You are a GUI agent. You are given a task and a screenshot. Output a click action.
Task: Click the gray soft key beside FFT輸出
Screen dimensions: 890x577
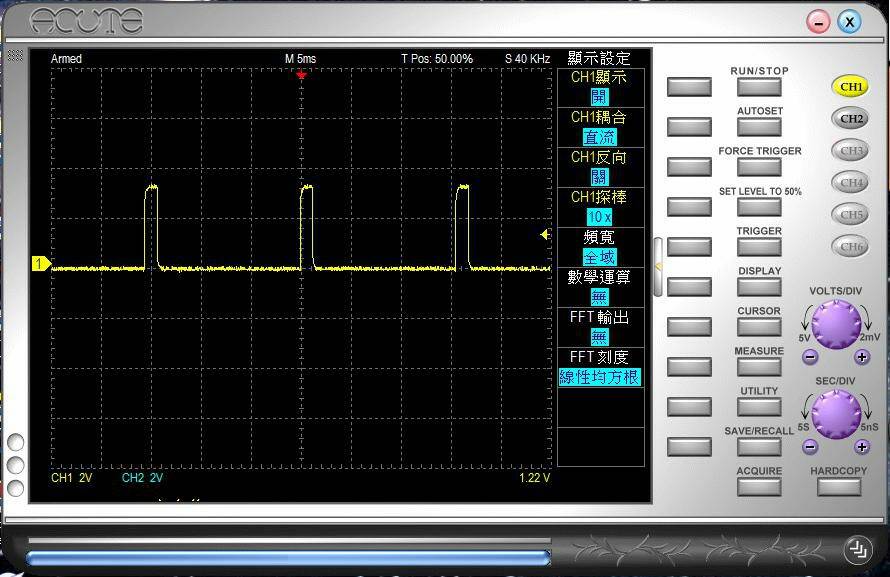689,327
